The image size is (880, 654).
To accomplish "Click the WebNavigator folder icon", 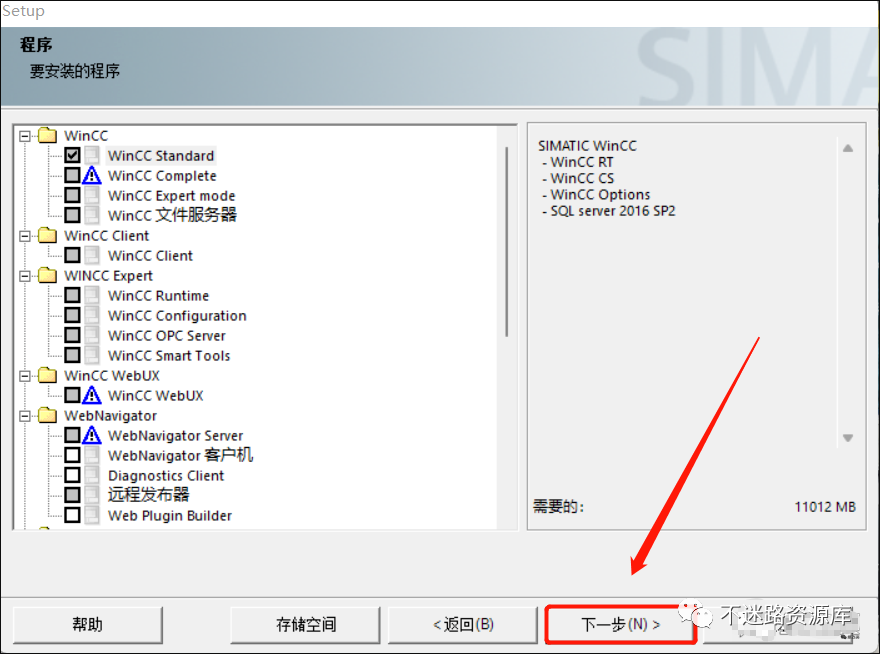I will [48, 415].
